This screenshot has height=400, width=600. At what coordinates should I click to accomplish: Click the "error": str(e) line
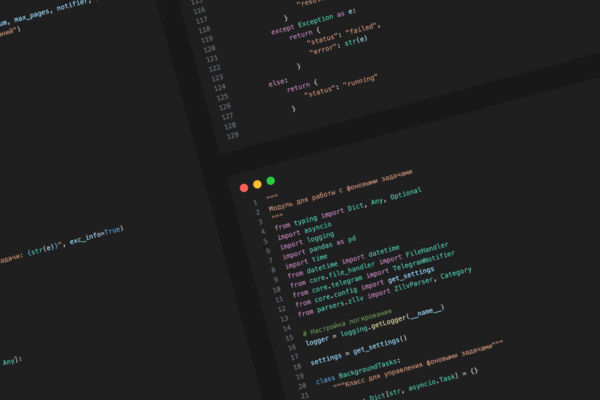point(338,45)
